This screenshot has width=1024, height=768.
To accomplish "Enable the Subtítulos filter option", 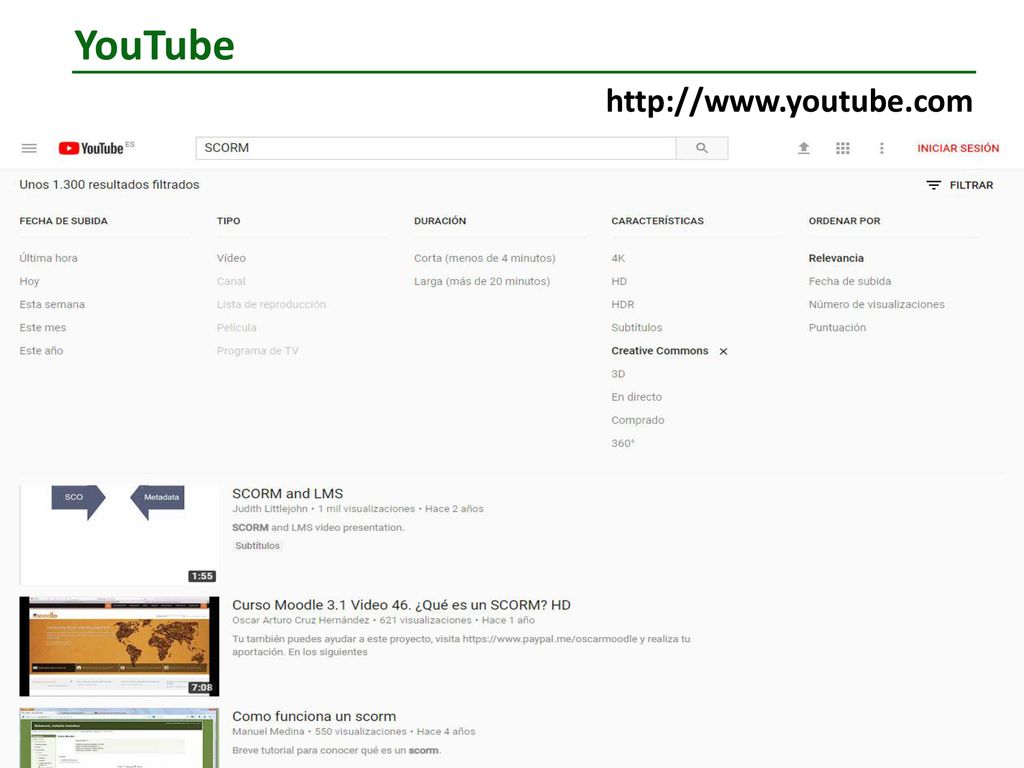I will tap(637, 328).
